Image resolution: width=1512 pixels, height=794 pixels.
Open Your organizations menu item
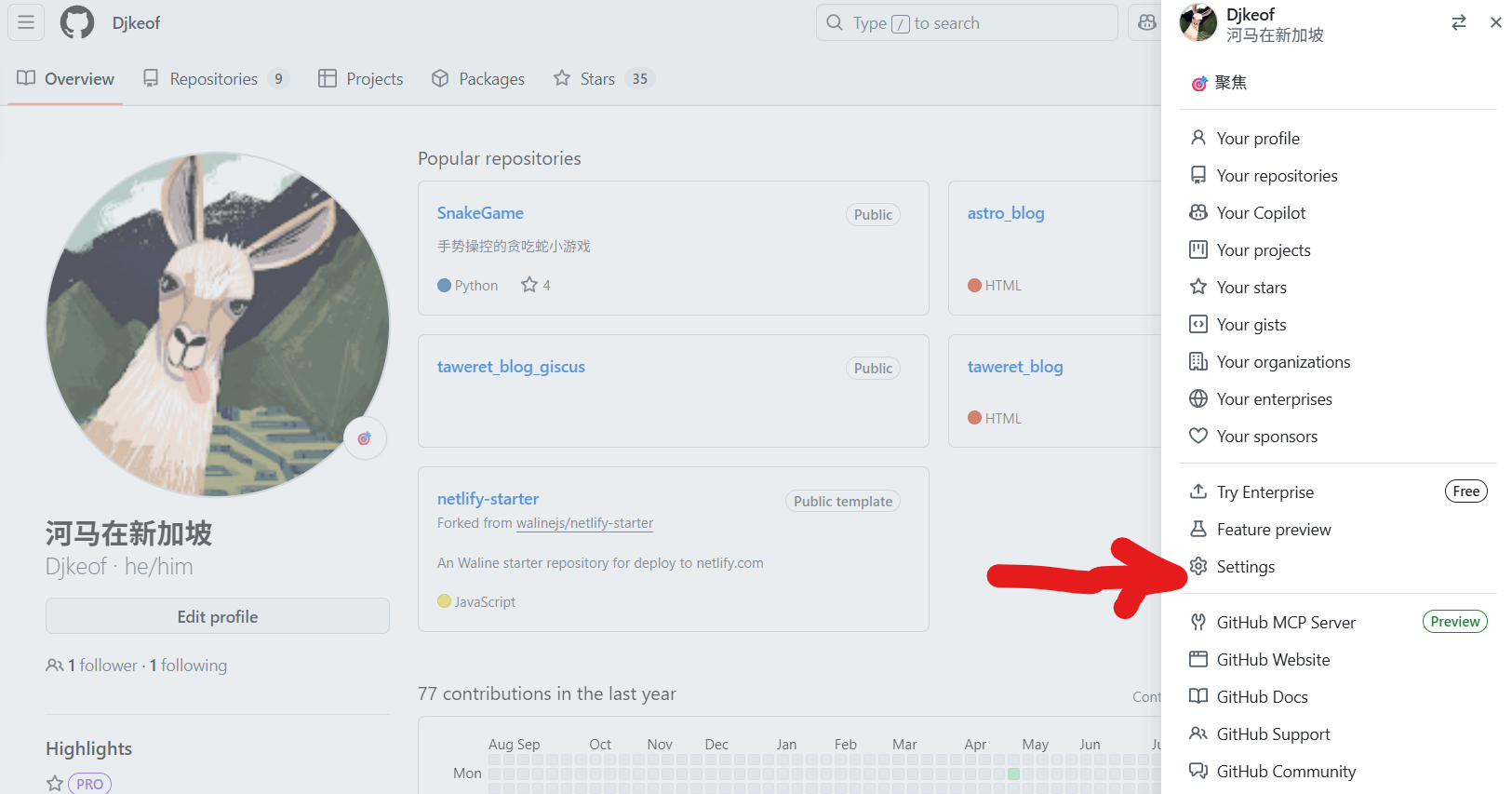(1338, 361)
